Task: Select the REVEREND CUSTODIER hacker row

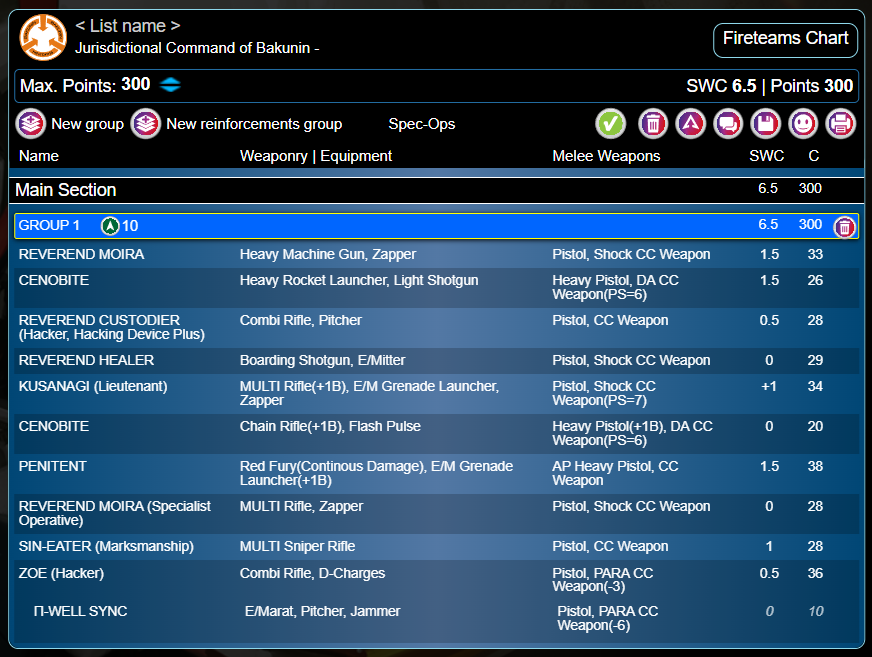Action: 437,328
